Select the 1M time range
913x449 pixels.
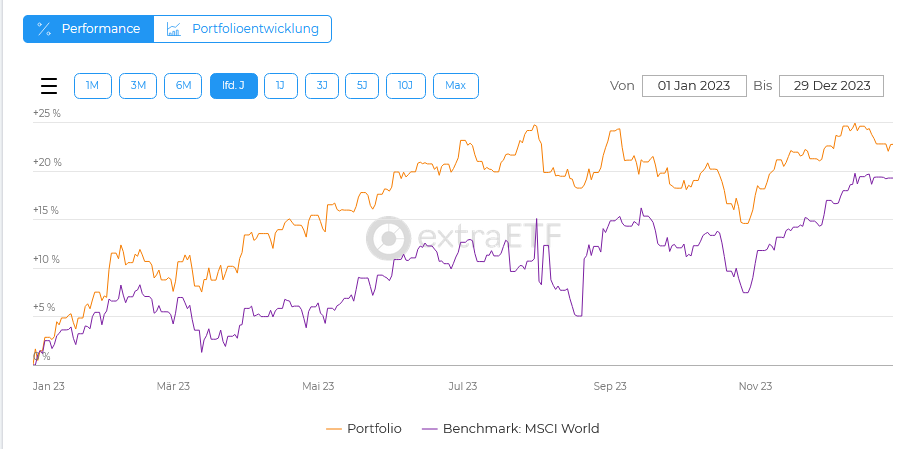[x=92, y=86]
